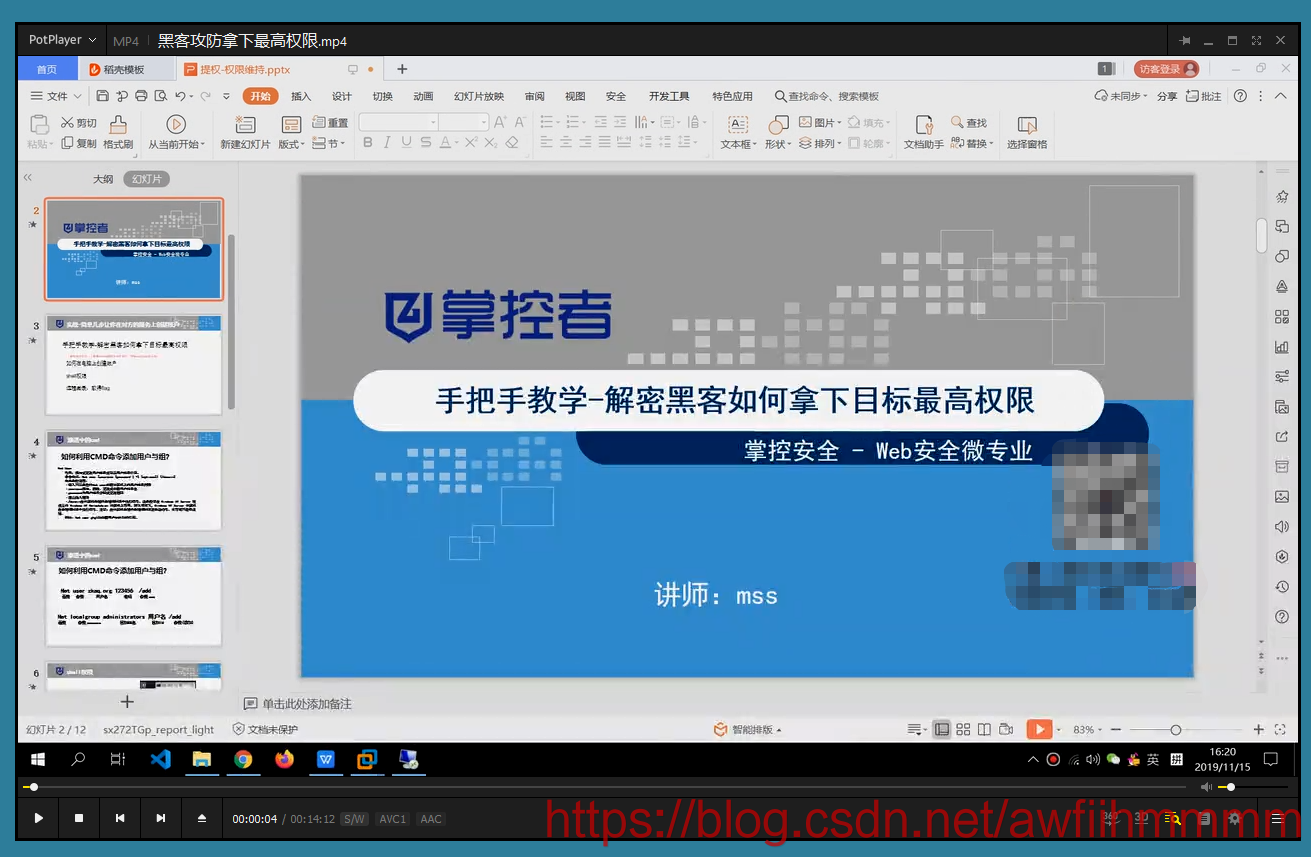The height and width of the screenshot is (857, 1311).
Task: Click the AVC1 video codec label
Action: (392, 819)
